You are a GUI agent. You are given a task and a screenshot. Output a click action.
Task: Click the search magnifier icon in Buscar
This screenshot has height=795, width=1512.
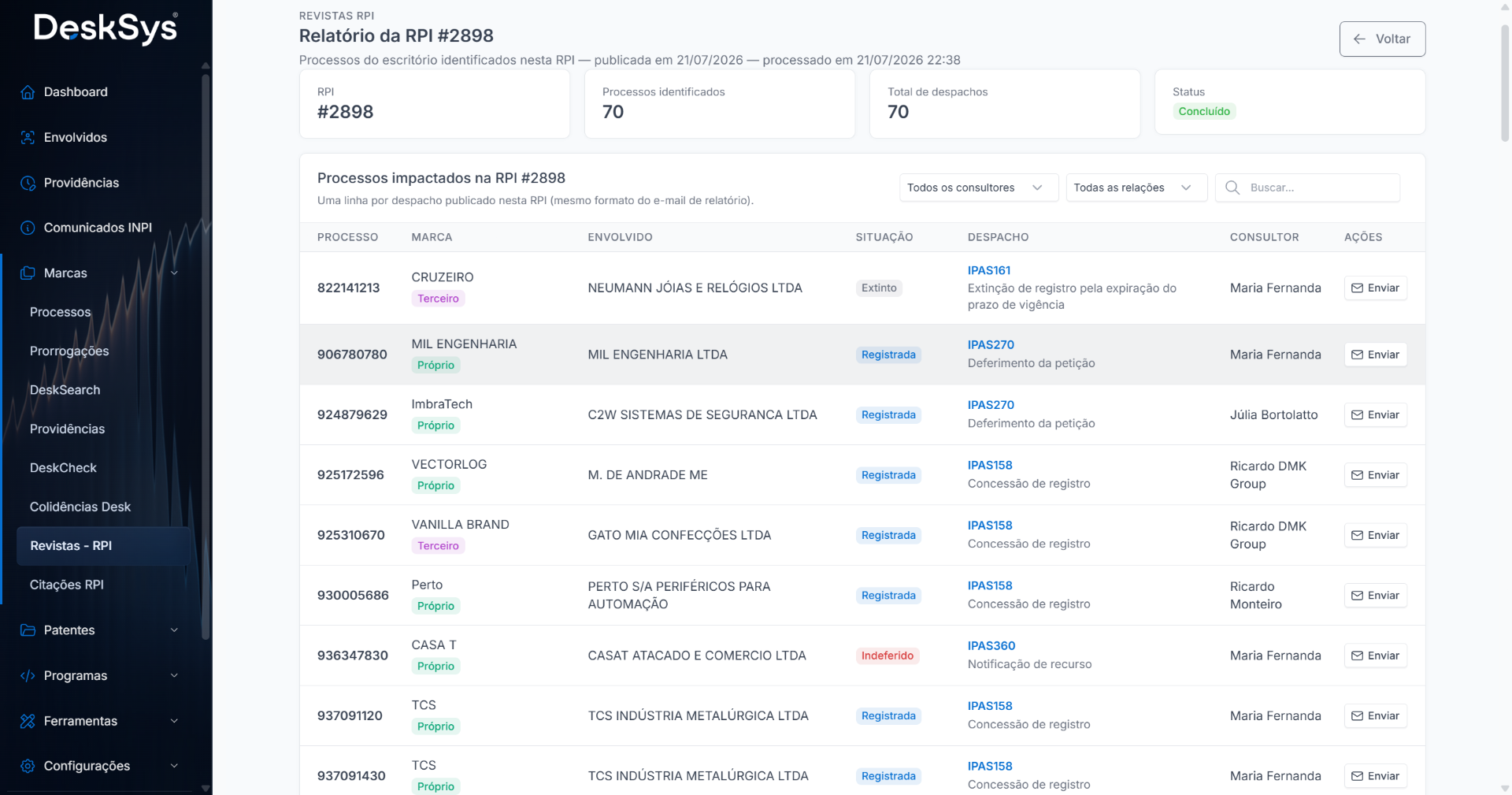coord(1232,188)
